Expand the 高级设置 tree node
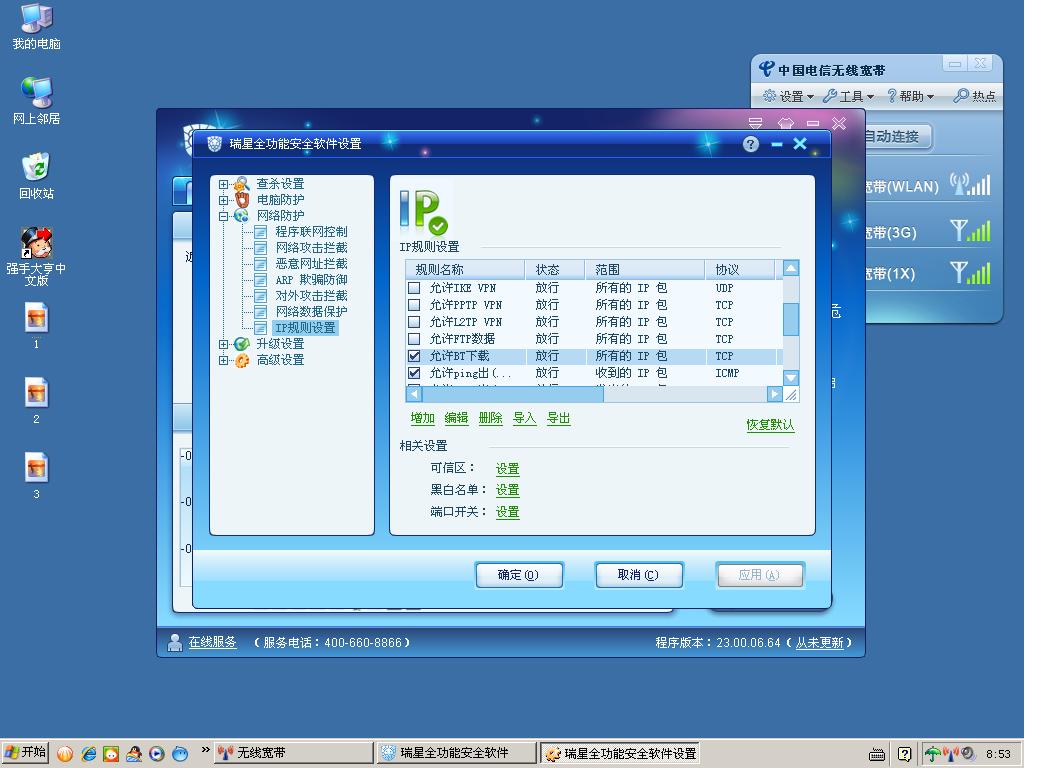Image resolution: width=1064 pixels, height=768 pixels. click(223, 360)
